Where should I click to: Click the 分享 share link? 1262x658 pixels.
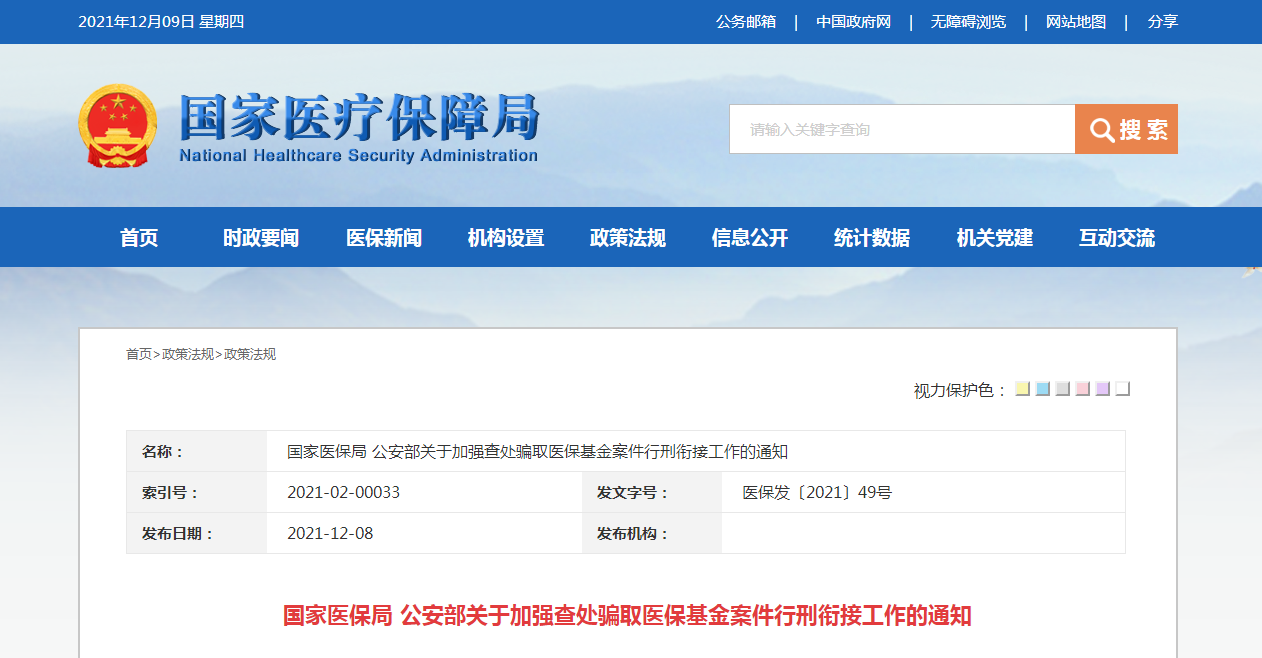[x=1163, y=22]
